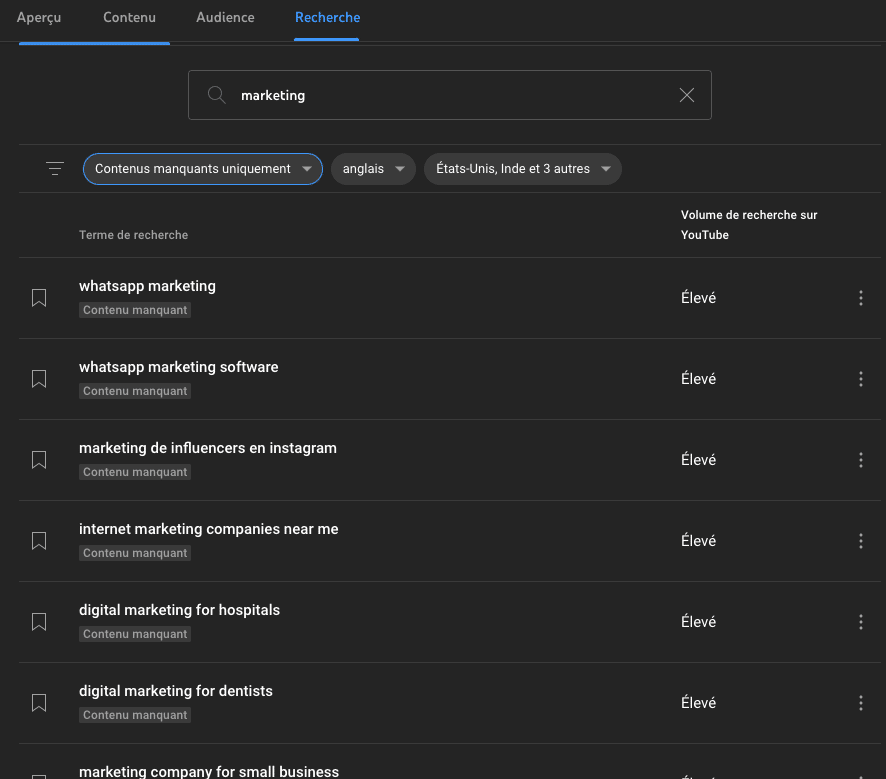
Task: Open more options for digital marketing for dentists
Action: [x=860, y=703]
